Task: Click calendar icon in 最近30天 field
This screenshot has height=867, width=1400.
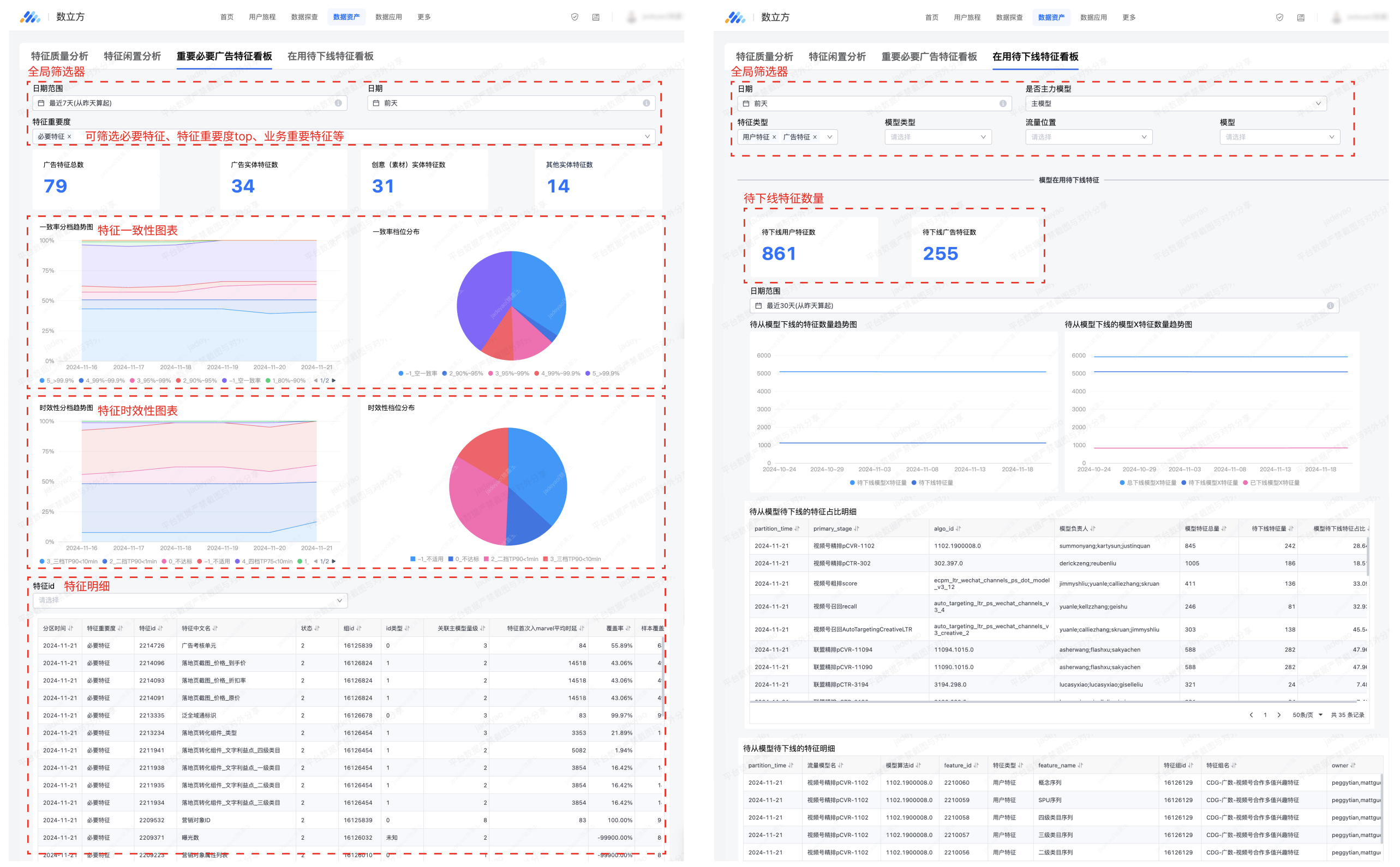Action: click(x=758, y=305)
